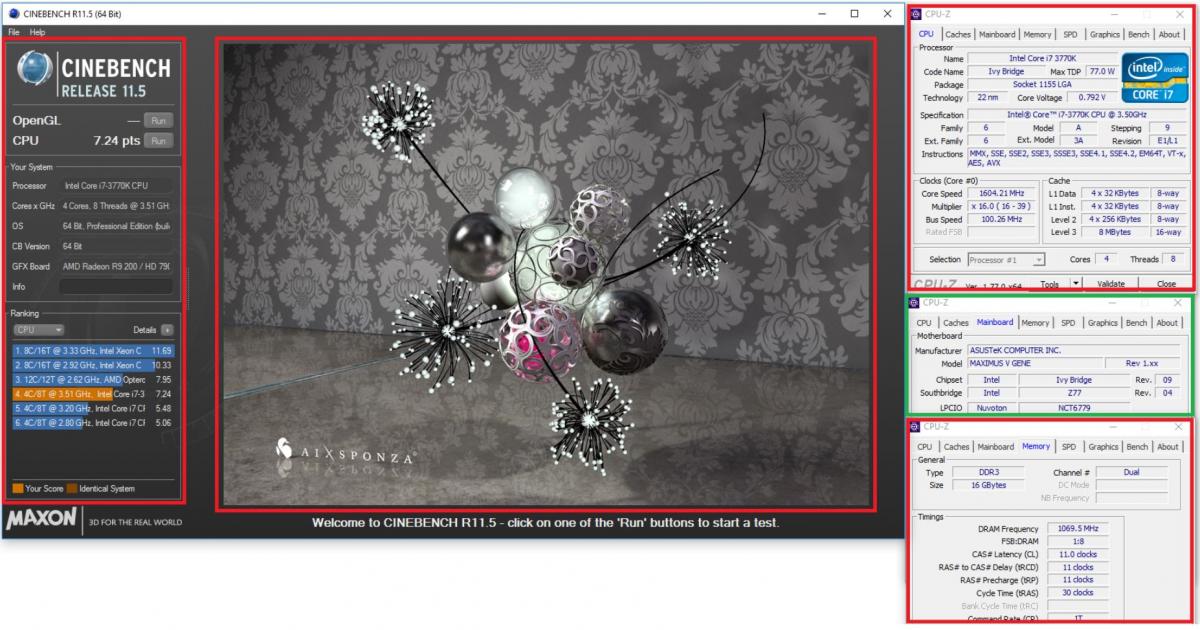Expand the arrow next to the Tools button
The height and width of the screenshot is (630, 1200).
pyautogui.click(x=1076, y=284)
